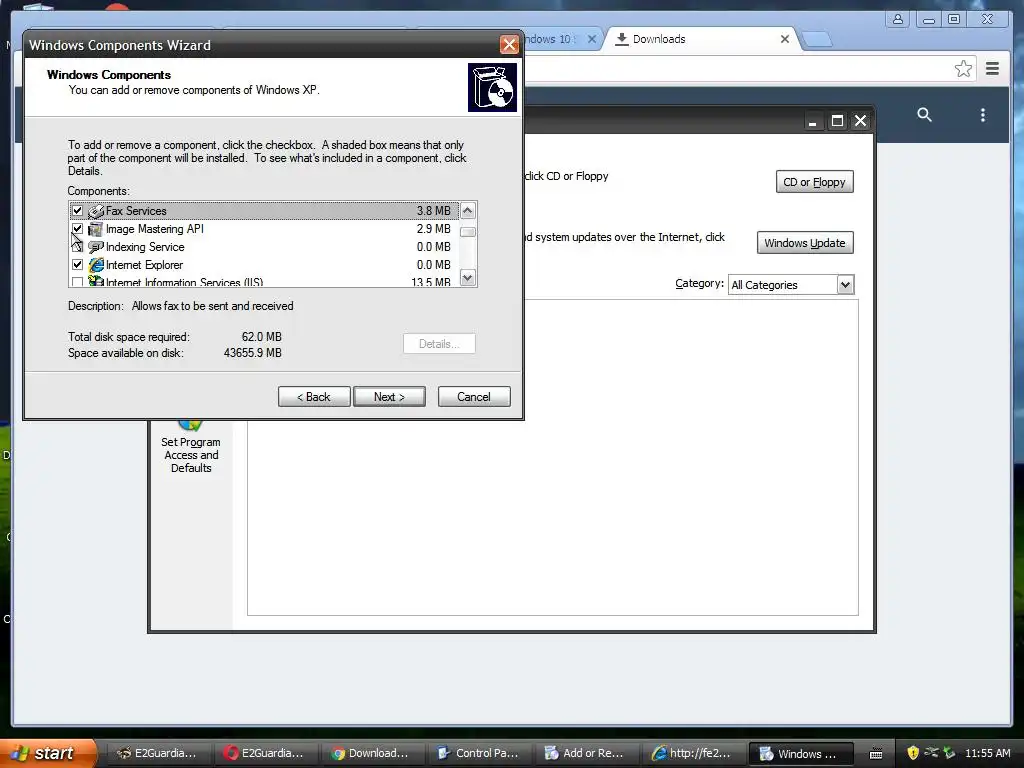
Task: Click the Windows Update button
Action: pos(805,242)
